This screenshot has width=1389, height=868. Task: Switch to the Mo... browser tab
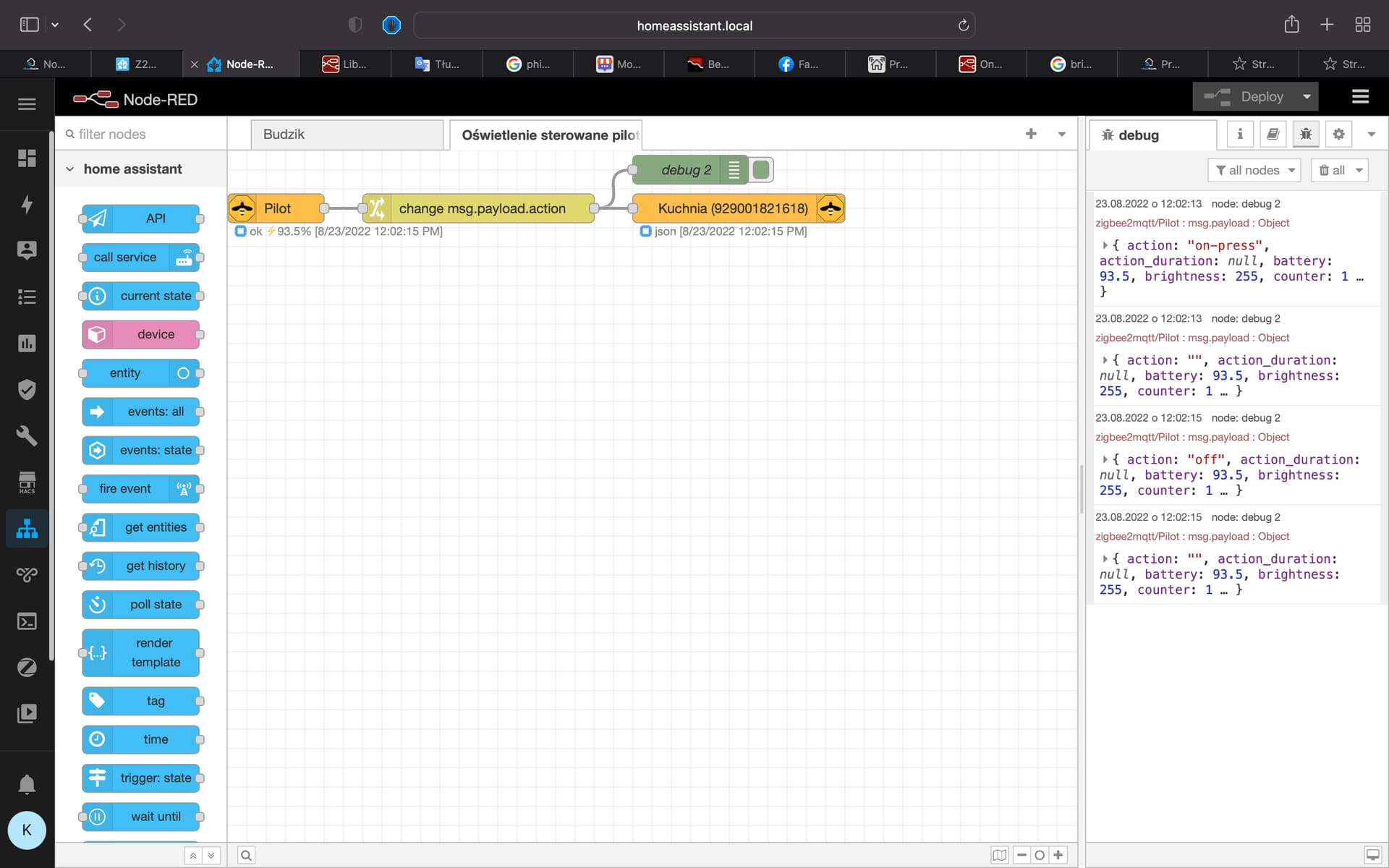[x=618, y=64]
